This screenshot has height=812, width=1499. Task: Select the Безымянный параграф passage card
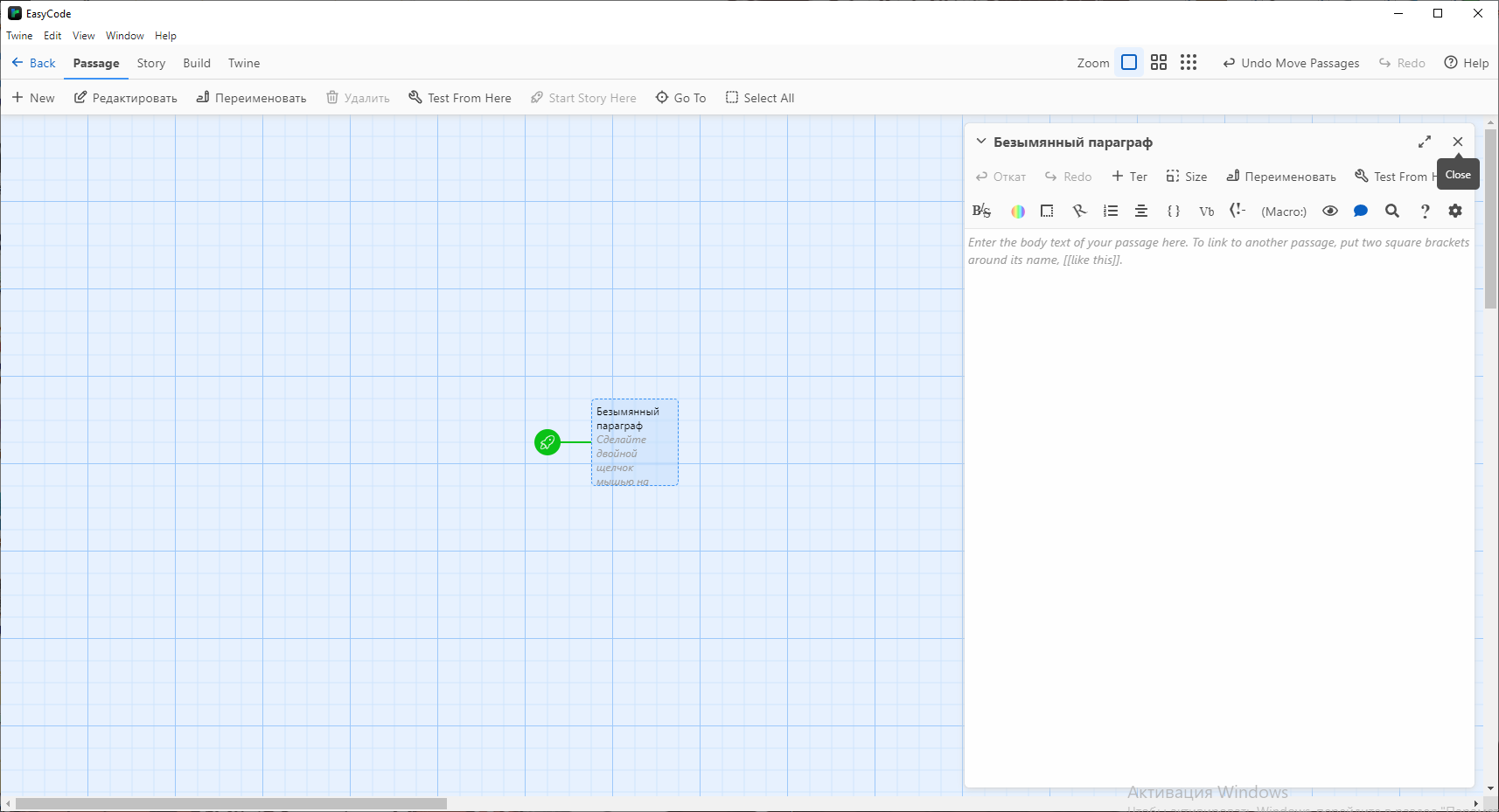point(635,442)
